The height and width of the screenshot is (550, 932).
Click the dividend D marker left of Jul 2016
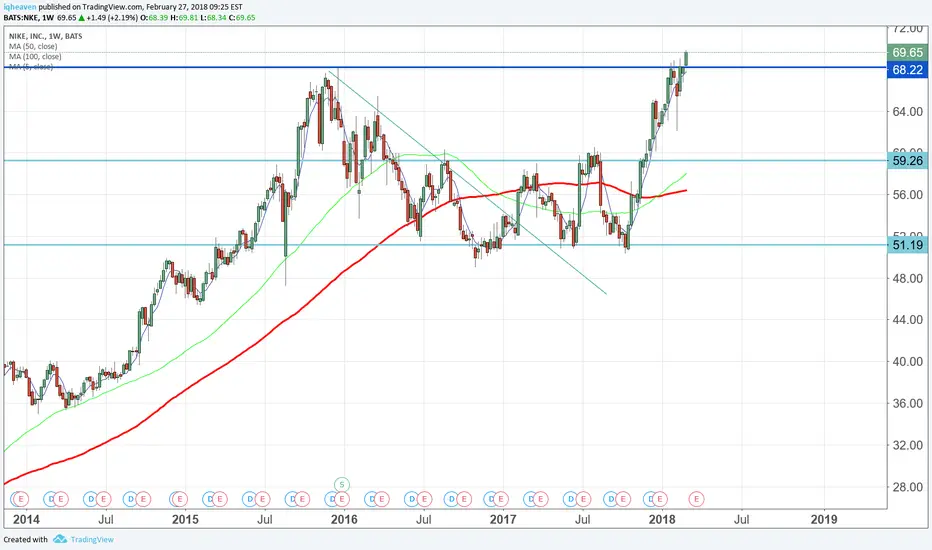411,499
